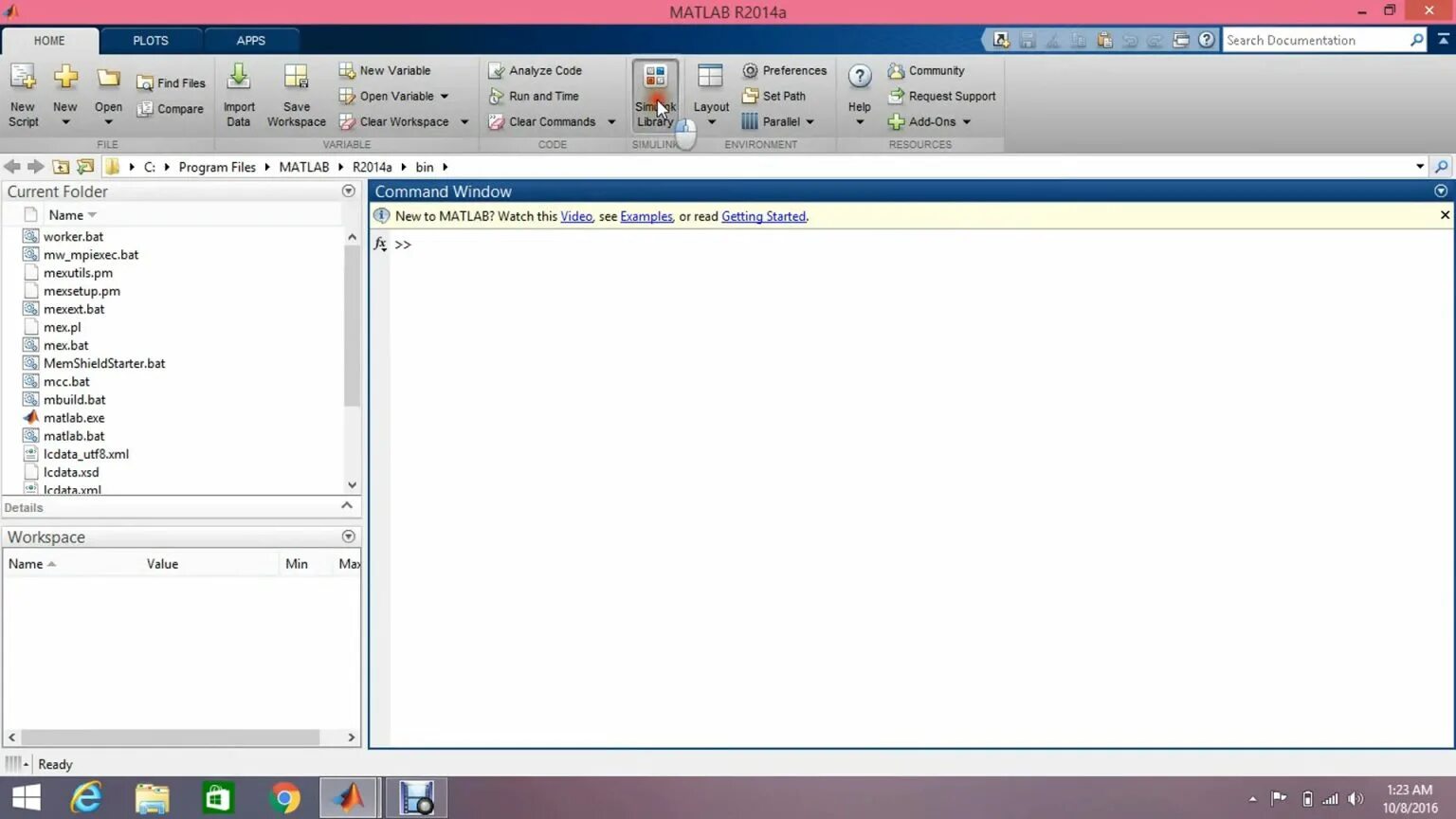The width and height of the screenshot is (1456, 819).
Task: Open Internet Explorer from the taskbar
Action: [86, 798]
